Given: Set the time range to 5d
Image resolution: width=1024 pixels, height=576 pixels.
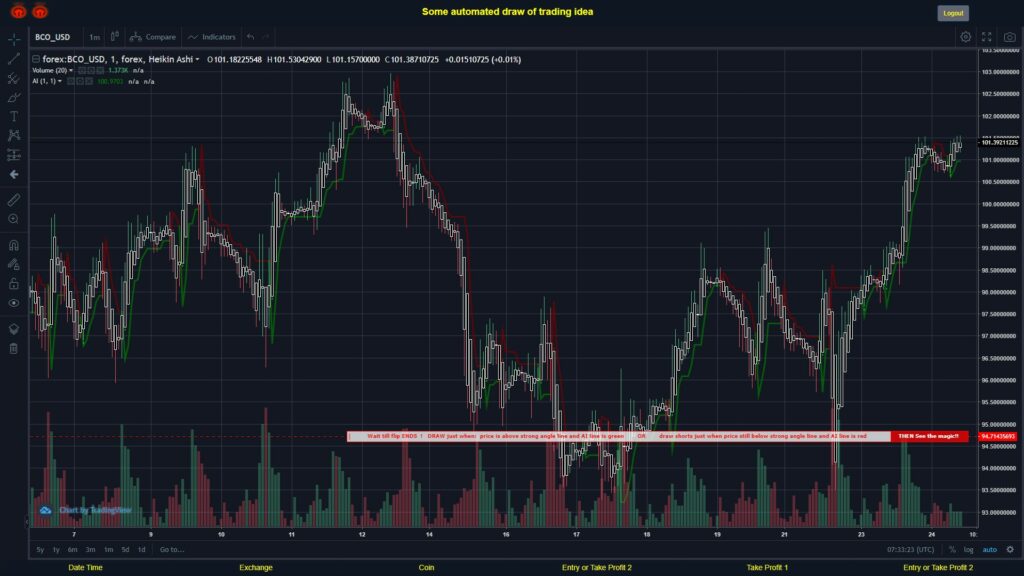Looking at the screenshot, I should [125, 550].
